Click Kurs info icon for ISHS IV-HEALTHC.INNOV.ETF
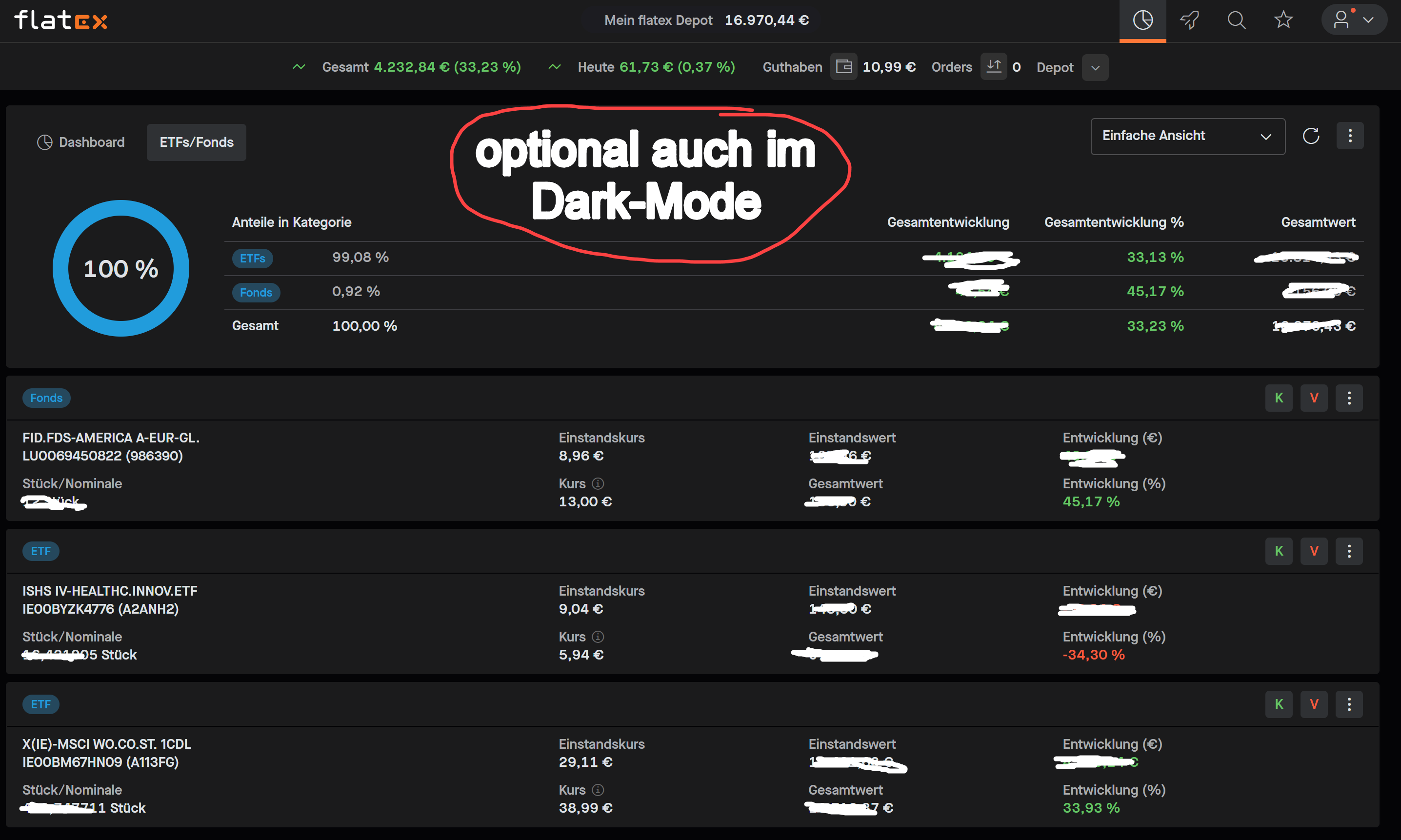The image size is (1401, 840). pyautogui.click(x=598, y=637)
